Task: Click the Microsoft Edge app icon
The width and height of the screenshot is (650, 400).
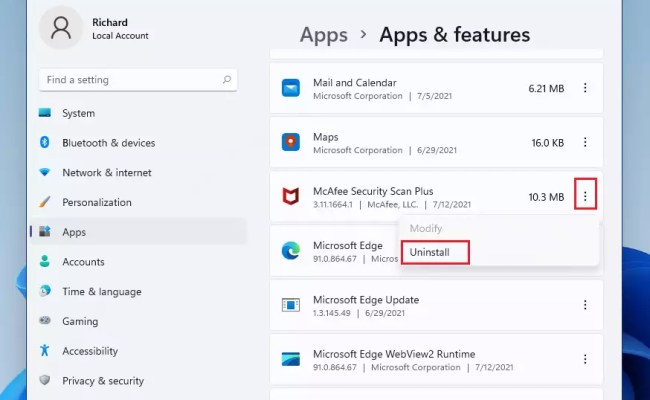Action: pos(291,250)
